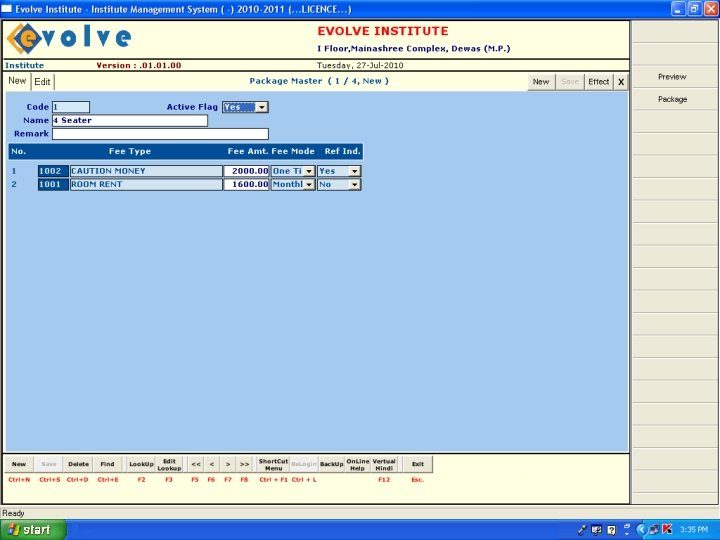
Task: Click the Fee Amt. column header
Action: click(x=248, y=151)
